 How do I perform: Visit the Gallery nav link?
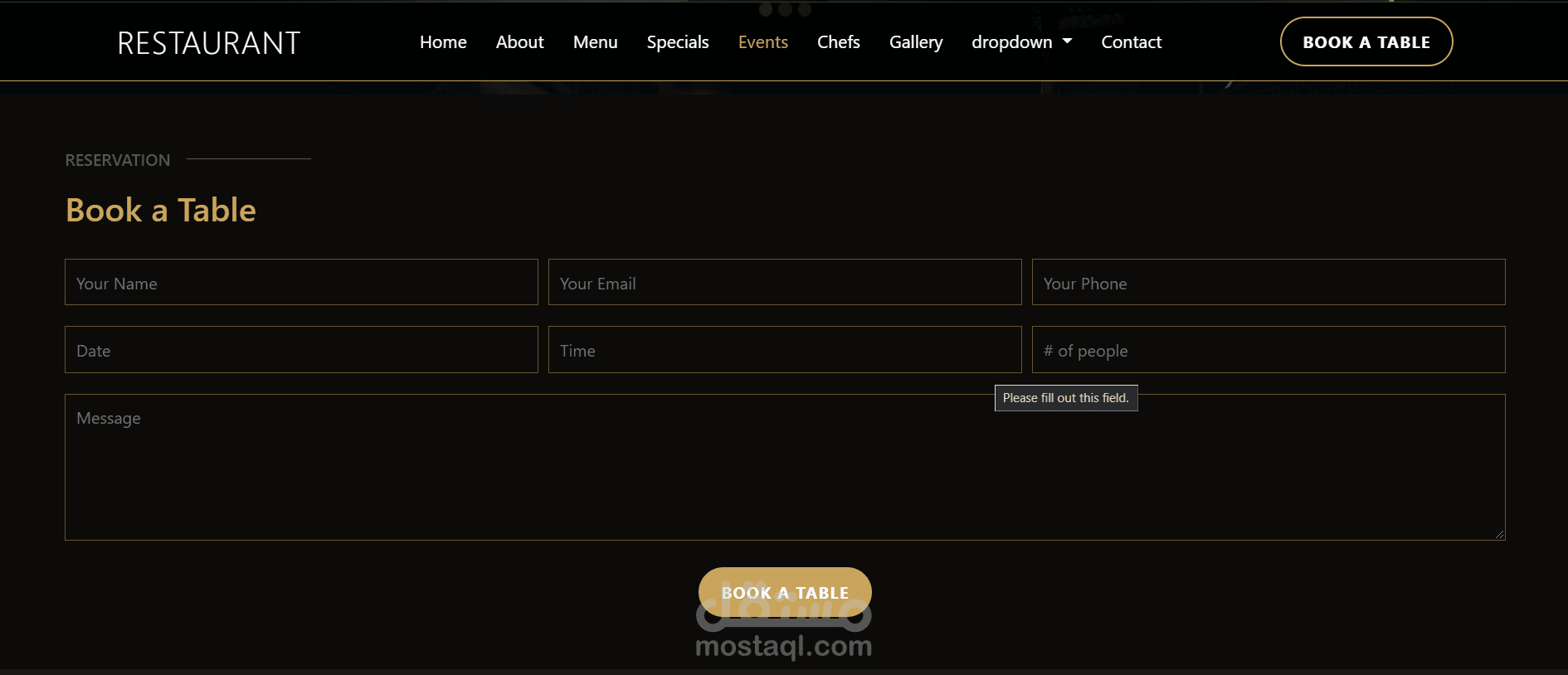[916, 42]
